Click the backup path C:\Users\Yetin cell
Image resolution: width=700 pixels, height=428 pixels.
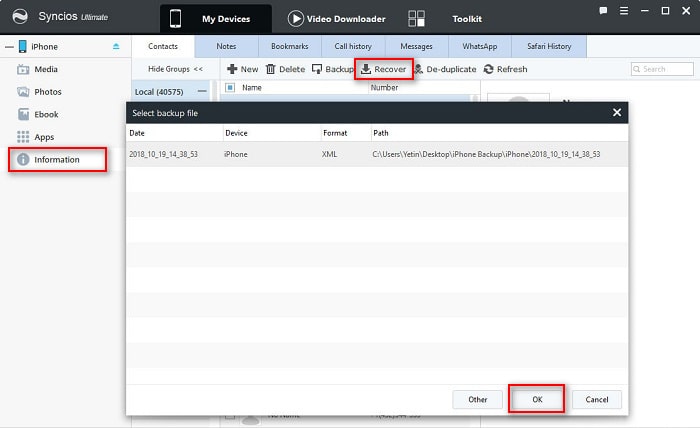pos(486,154)
